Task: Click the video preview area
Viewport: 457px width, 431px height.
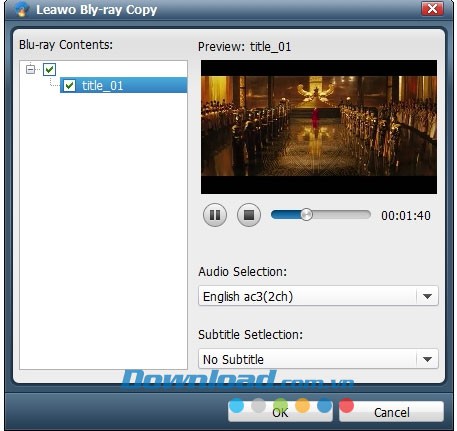Action: point(319,127)
